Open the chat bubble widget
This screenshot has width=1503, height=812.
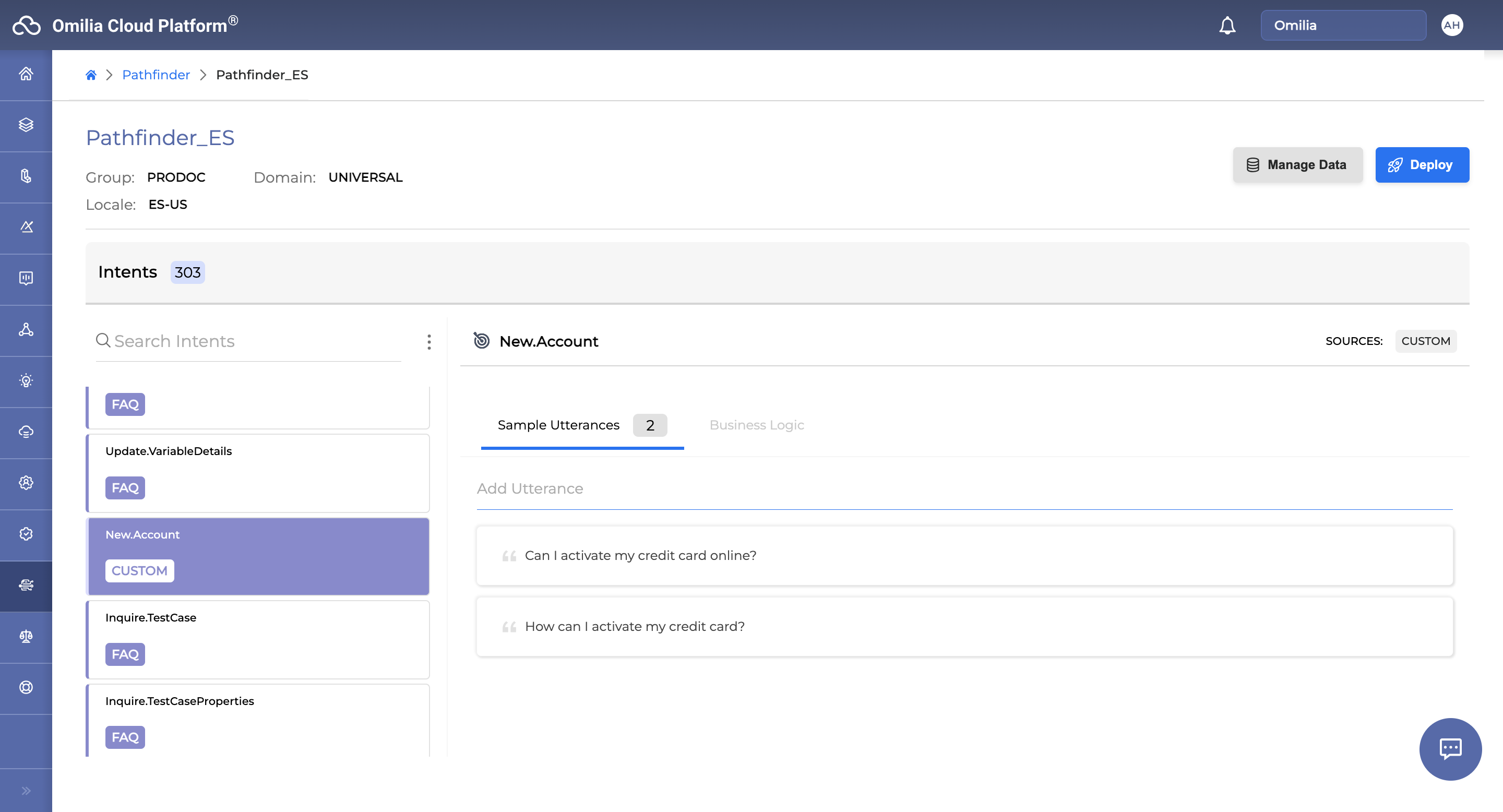point(1450,748)
